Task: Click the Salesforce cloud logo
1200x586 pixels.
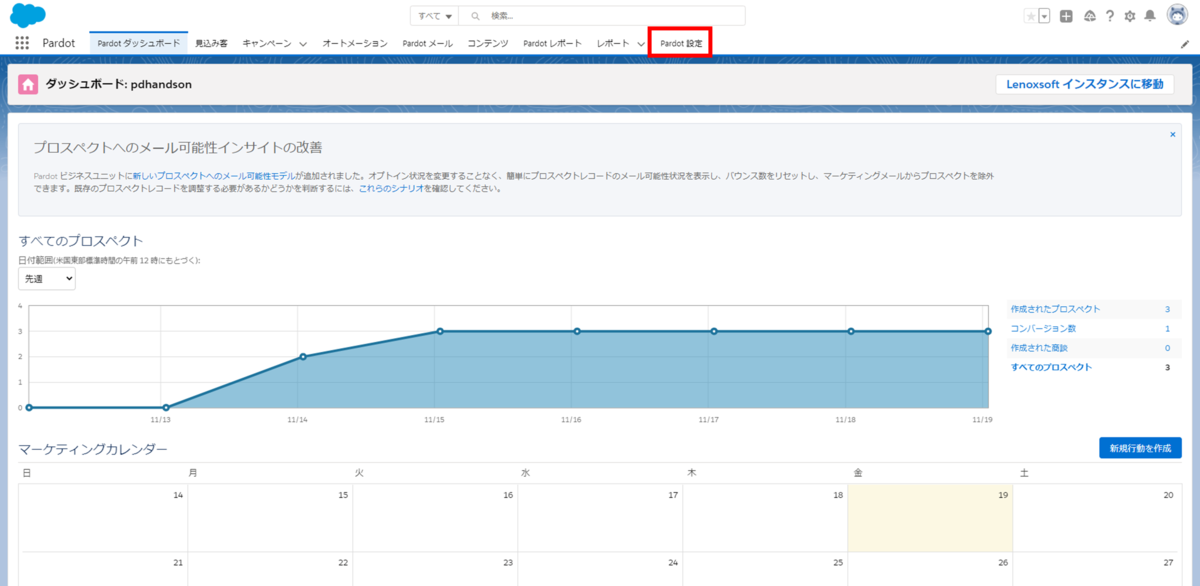Action: 28,15
